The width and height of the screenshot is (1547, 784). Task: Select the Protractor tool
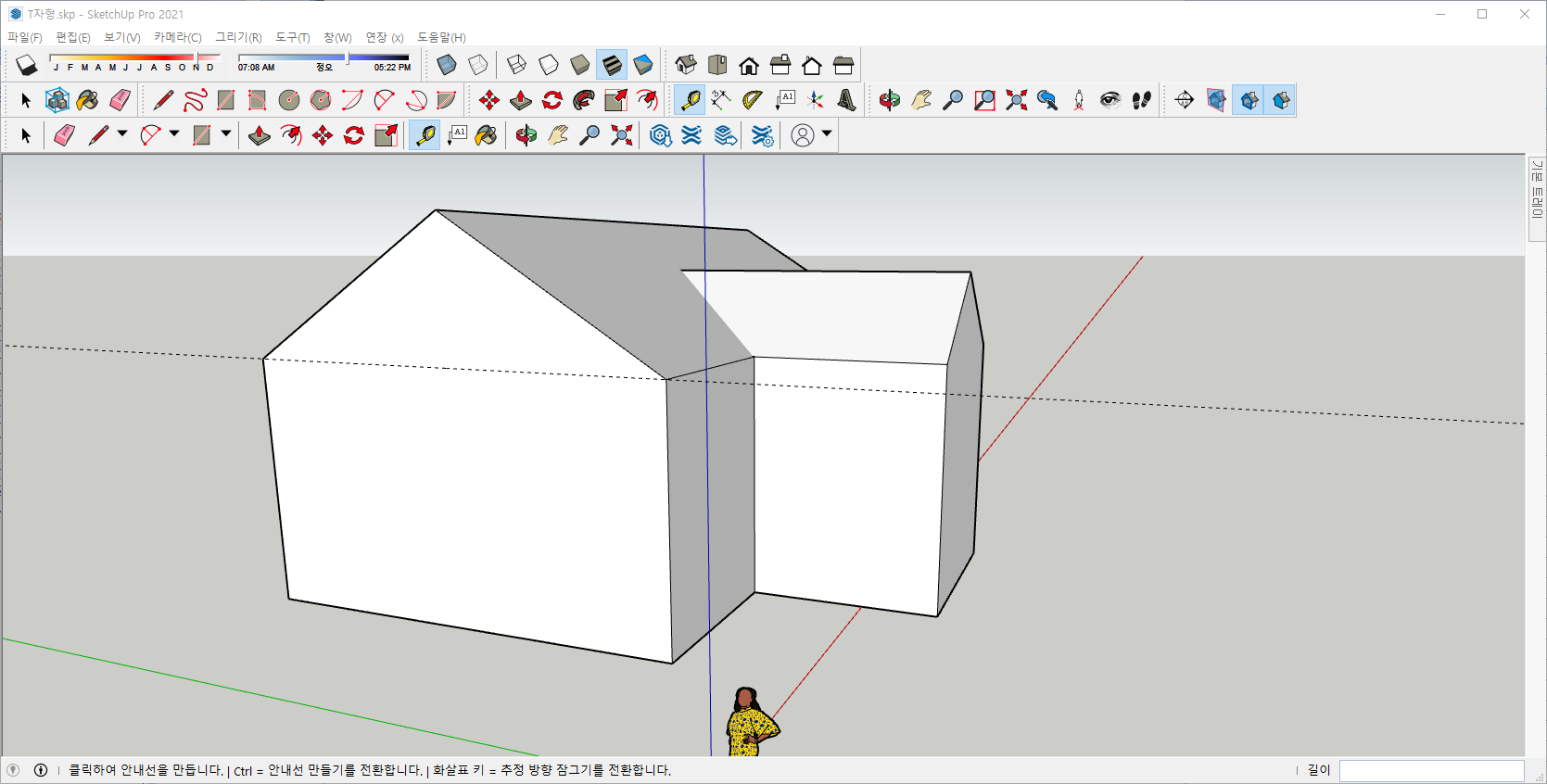point(753,100)
